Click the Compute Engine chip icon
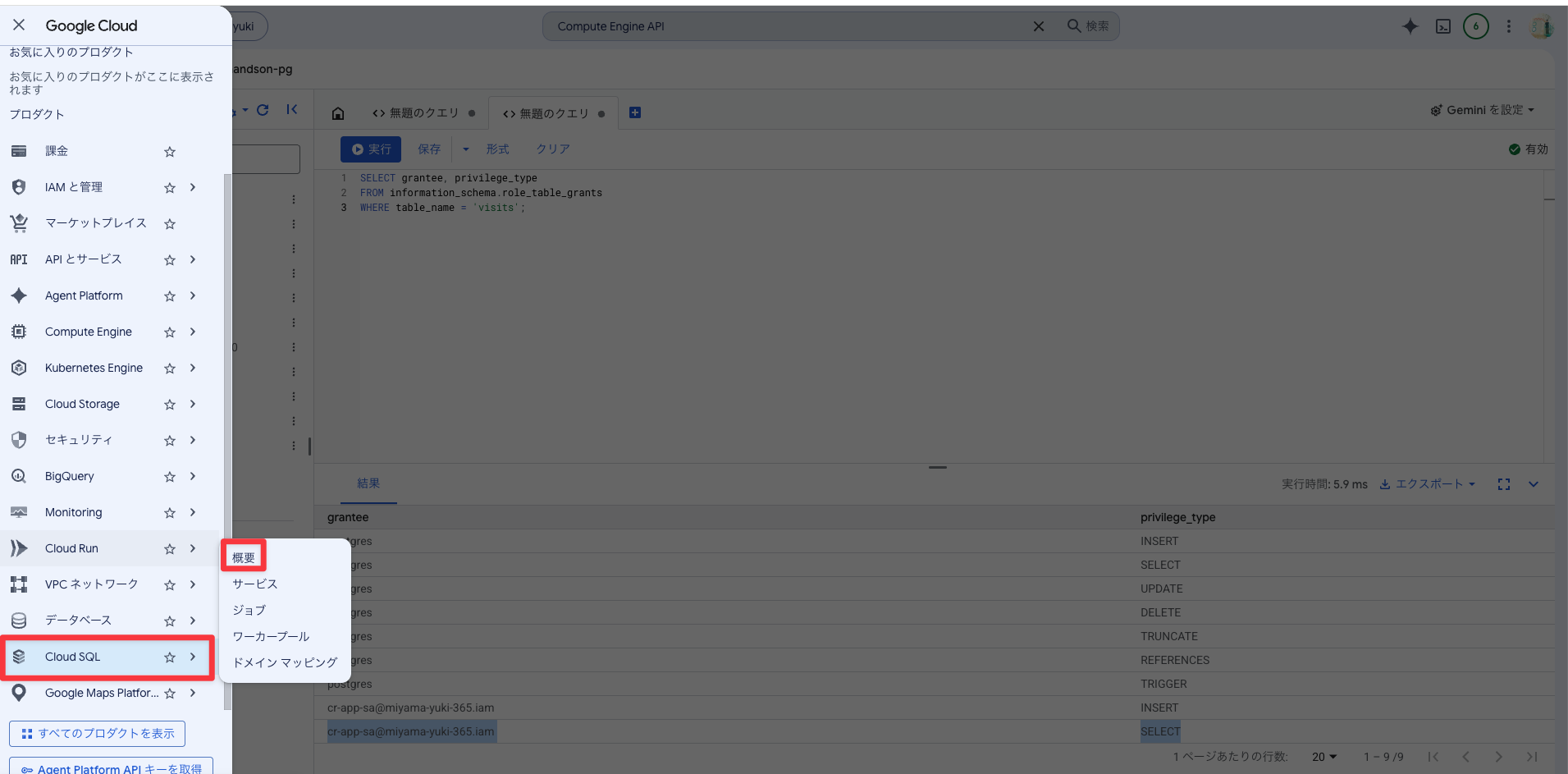The image size is (1568, 774). [x=19, y=332]
